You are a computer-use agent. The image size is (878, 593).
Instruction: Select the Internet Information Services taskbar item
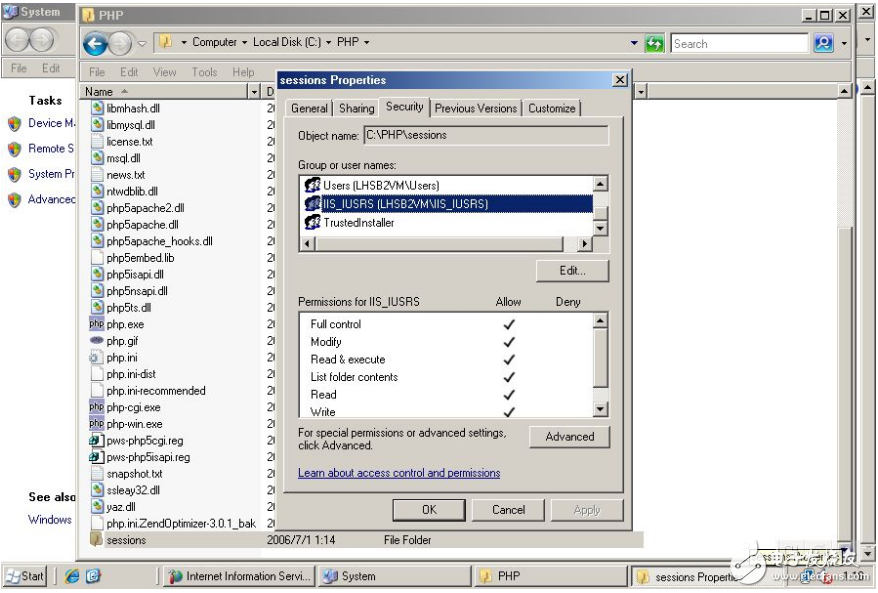coord(237,576)
